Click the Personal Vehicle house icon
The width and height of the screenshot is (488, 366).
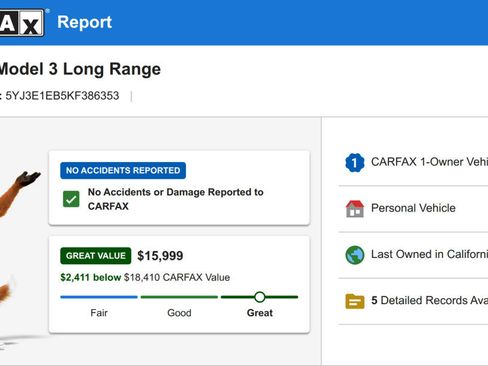pyautogui.click(x=355, y=209)
